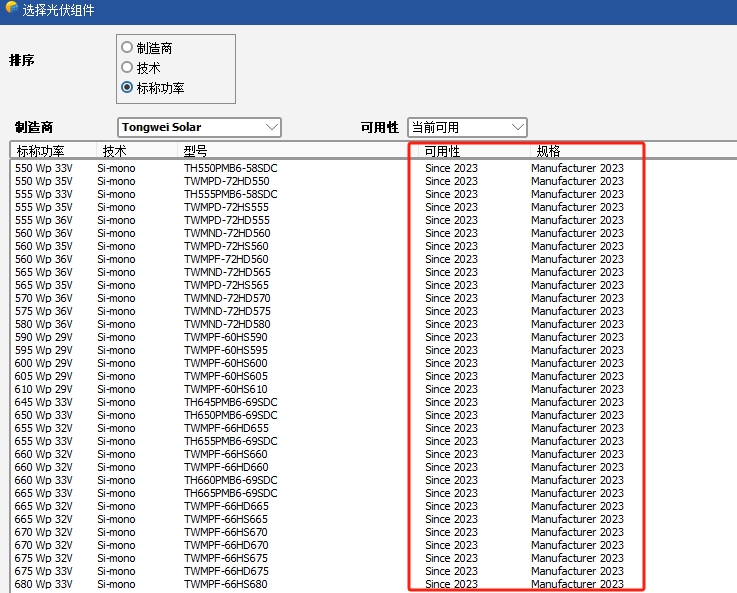
Task: Select module TWMND-72HD570
Action: [x=227, y=298]
